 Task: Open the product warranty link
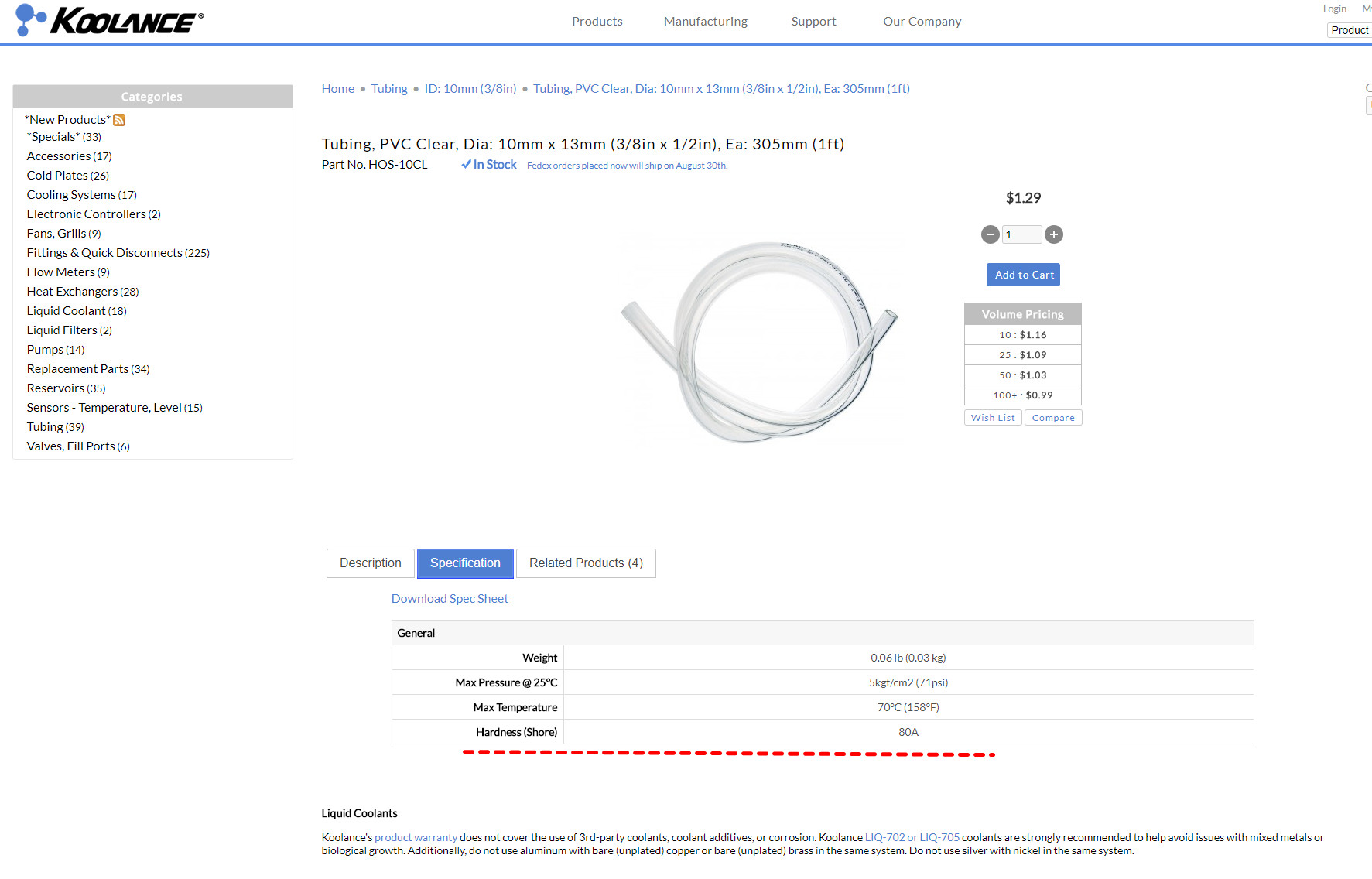416,837
